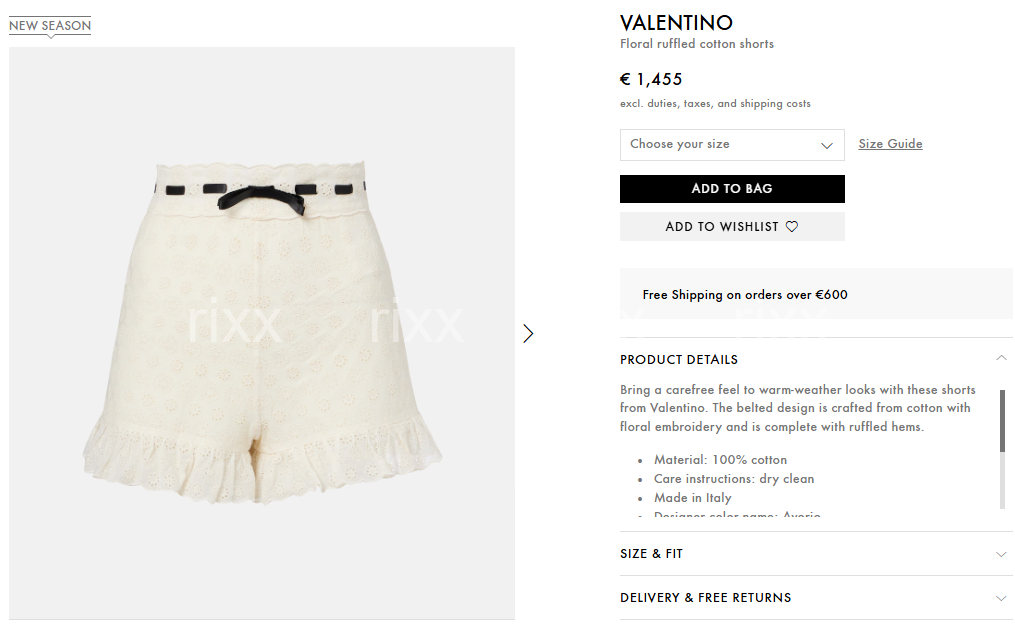
Task: Click the Delivery & Free Returns chevron
Action: pos(1001,598)
